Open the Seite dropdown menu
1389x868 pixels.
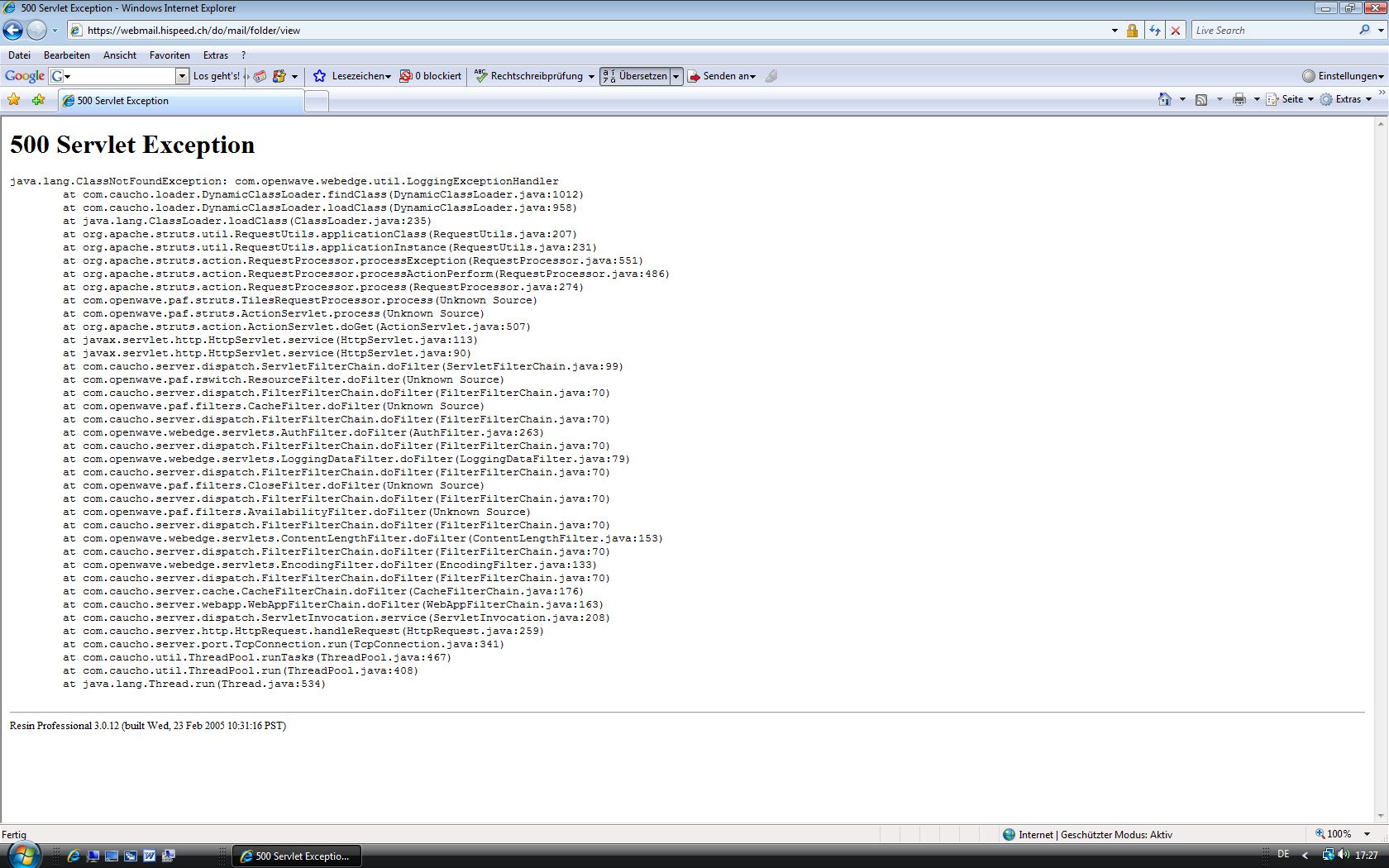1291,99
